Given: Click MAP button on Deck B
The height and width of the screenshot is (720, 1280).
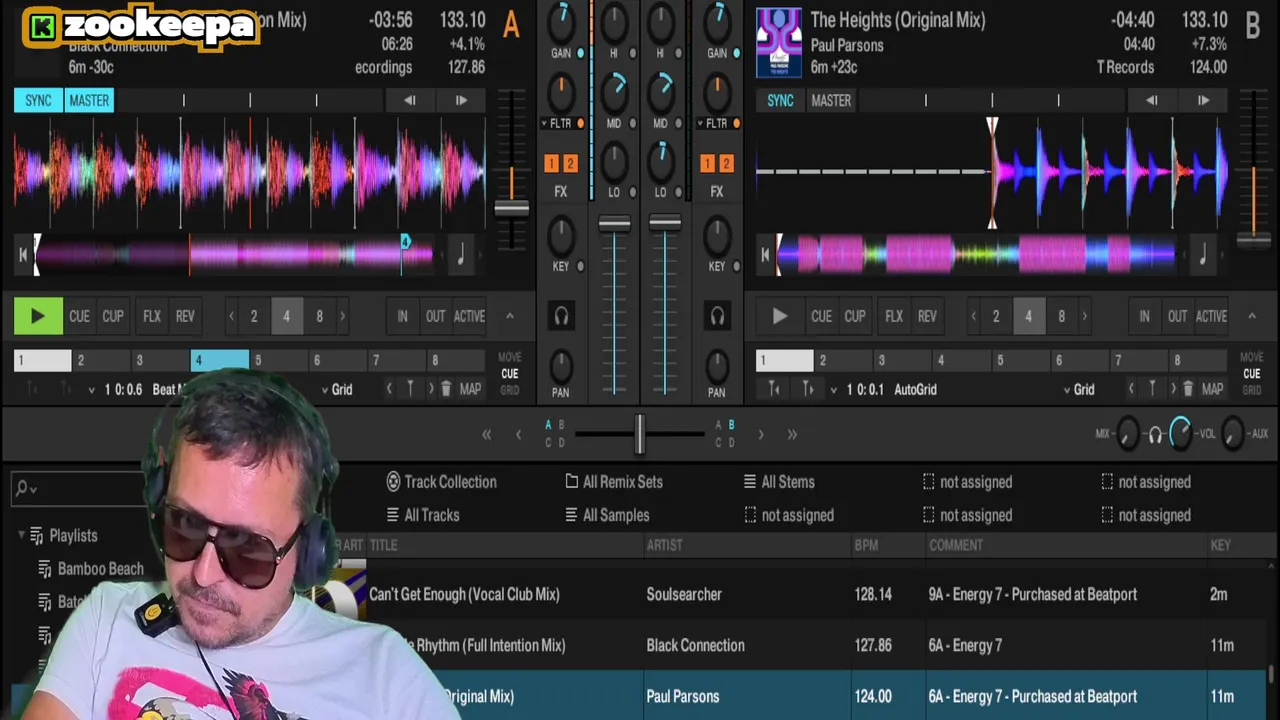Looking at the screenshot, I should click(1212, 389).
